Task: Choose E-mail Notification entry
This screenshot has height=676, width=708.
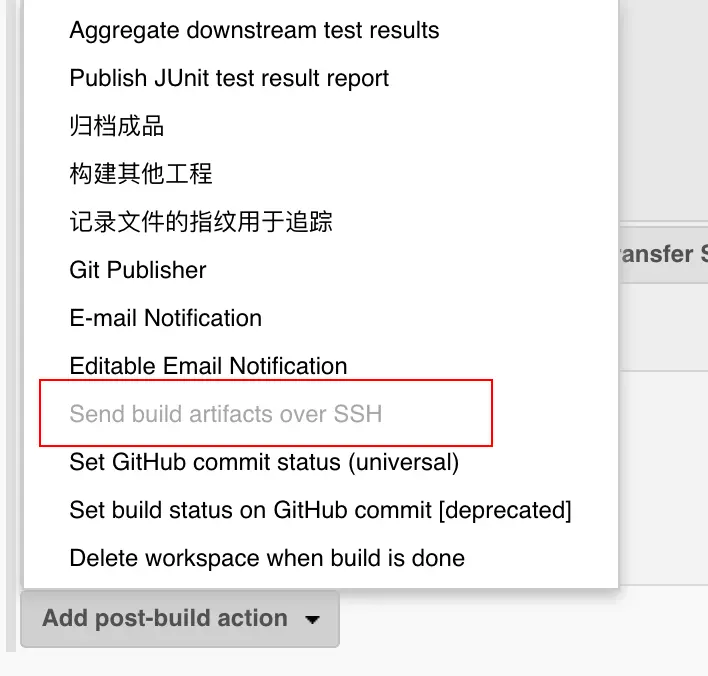Action: coord(165,318)
